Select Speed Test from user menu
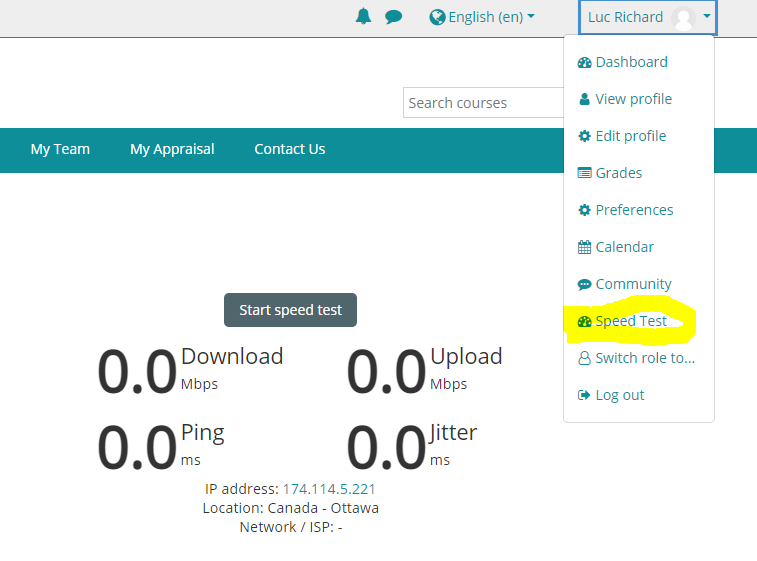This screenshot has width=757, height=561. (630, 321)
